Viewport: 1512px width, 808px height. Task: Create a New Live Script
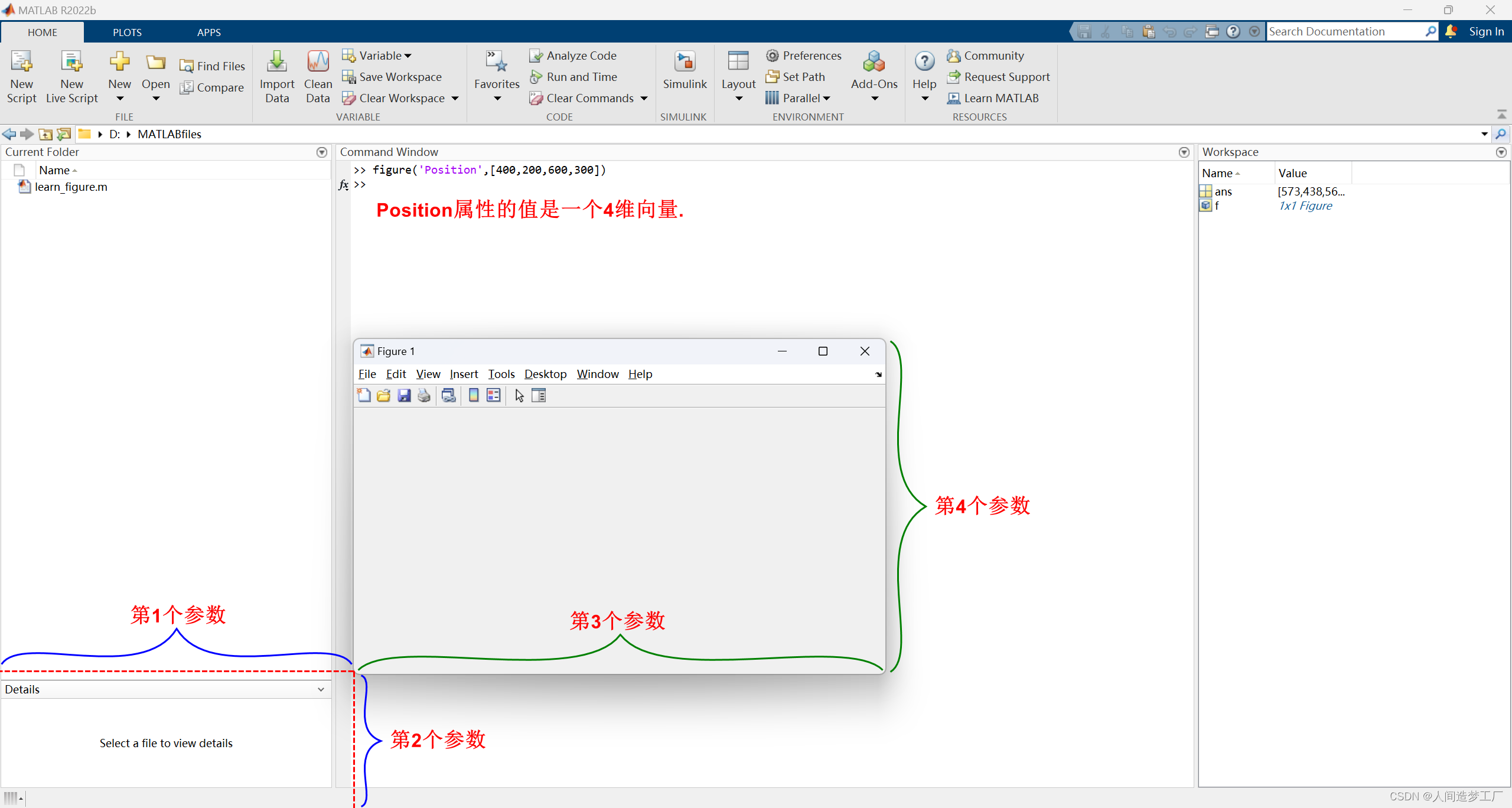pos(71,77)
